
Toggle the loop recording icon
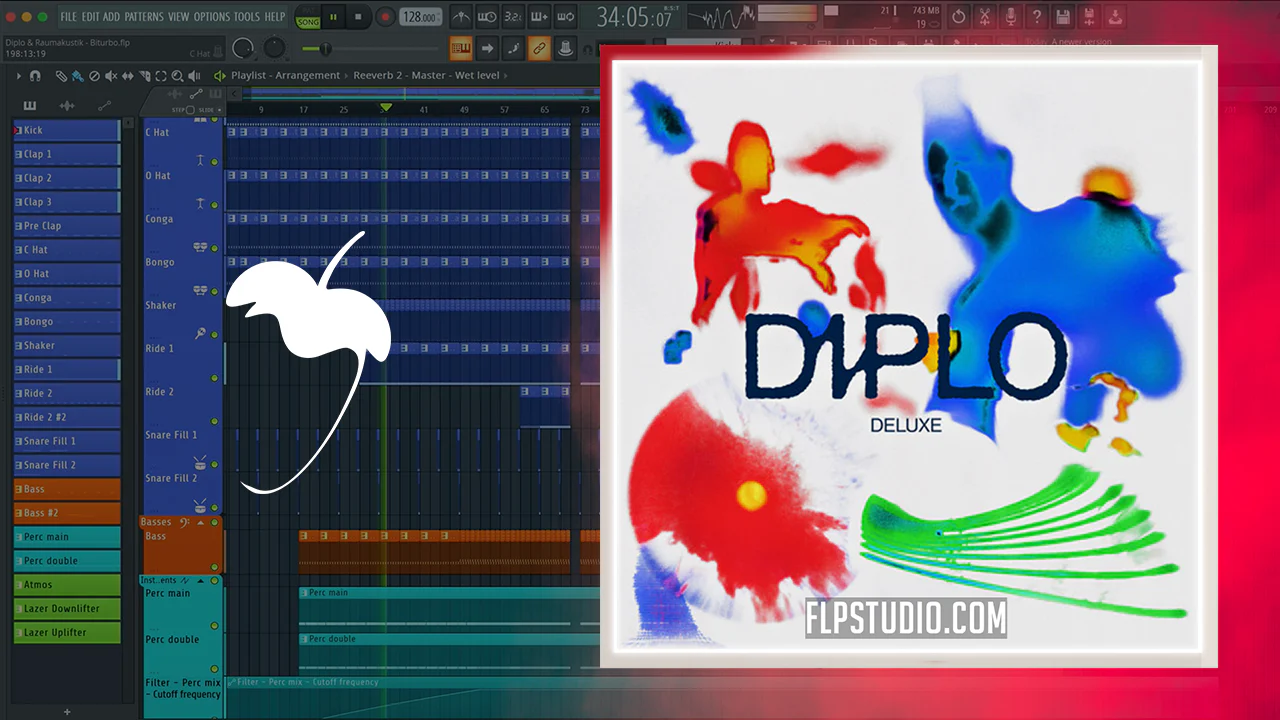point(565,17)
